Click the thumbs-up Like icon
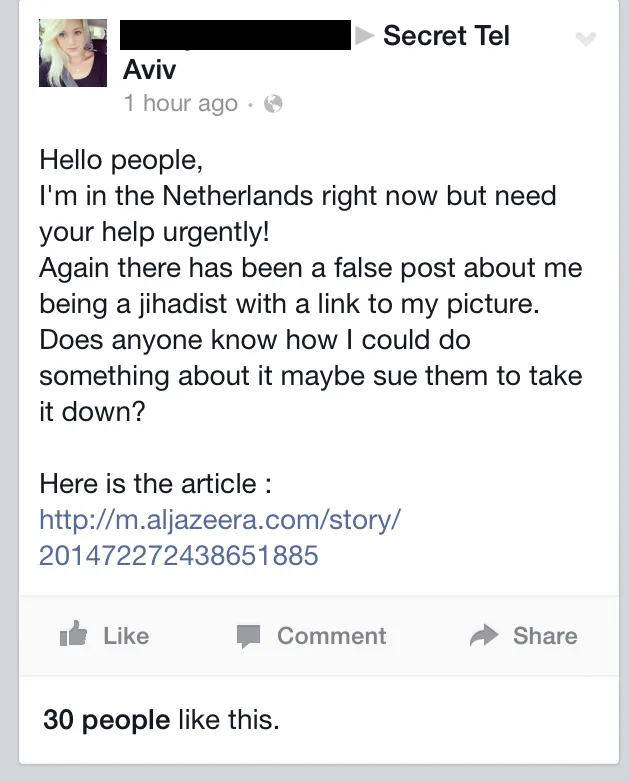 [x=73, y=634]
